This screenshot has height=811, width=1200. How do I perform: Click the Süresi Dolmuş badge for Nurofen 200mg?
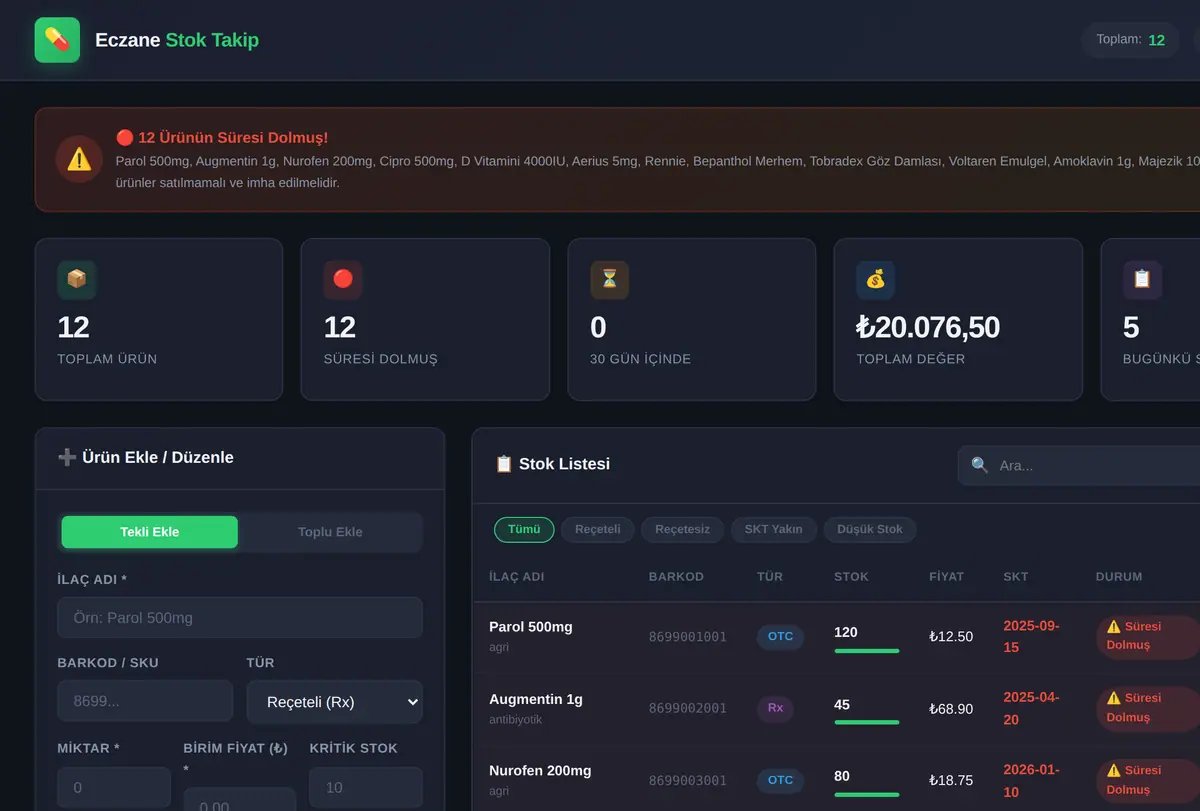point(1148,781)
